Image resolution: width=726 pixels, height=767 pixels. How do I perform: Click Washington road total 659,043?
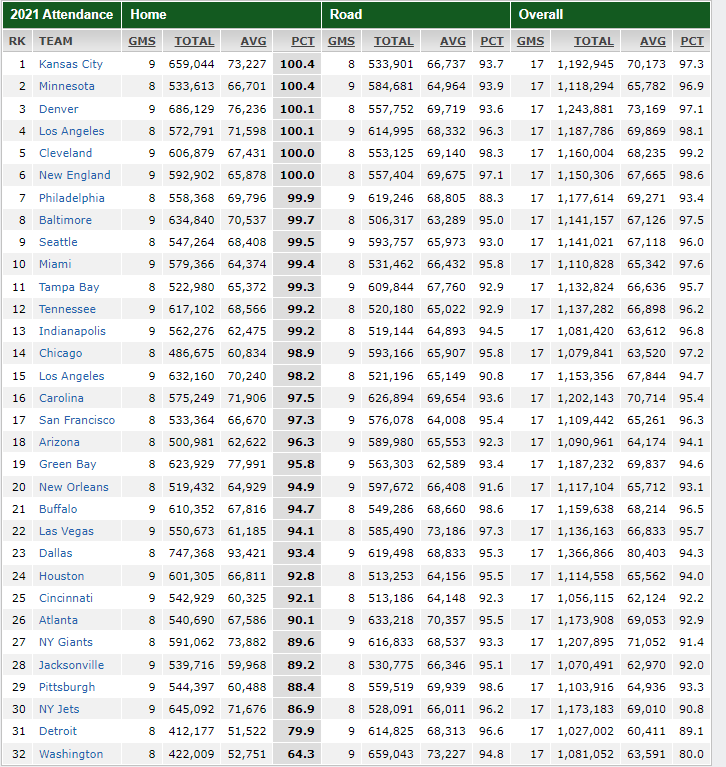coord(391,754)
